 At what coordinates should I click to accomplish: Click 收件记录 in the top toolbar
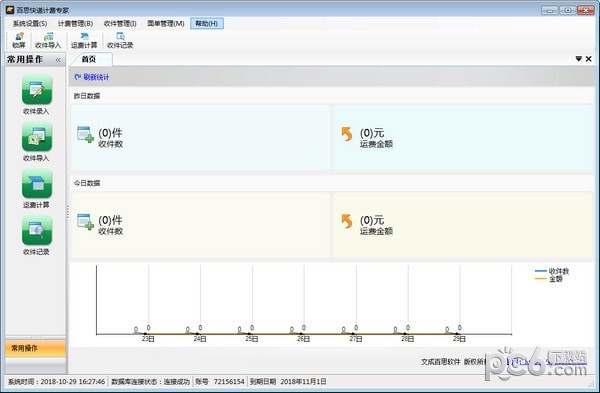120,41
